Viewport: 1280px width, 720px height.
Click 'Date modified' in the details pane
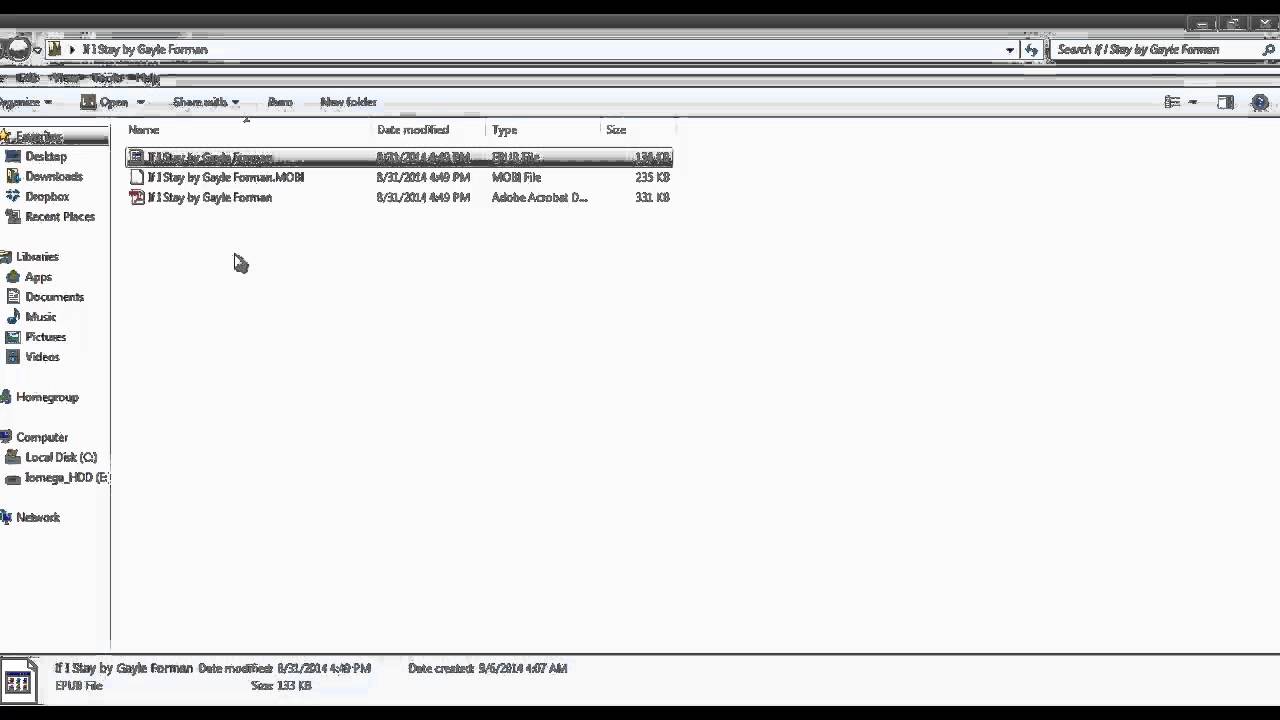click(235, 668)
